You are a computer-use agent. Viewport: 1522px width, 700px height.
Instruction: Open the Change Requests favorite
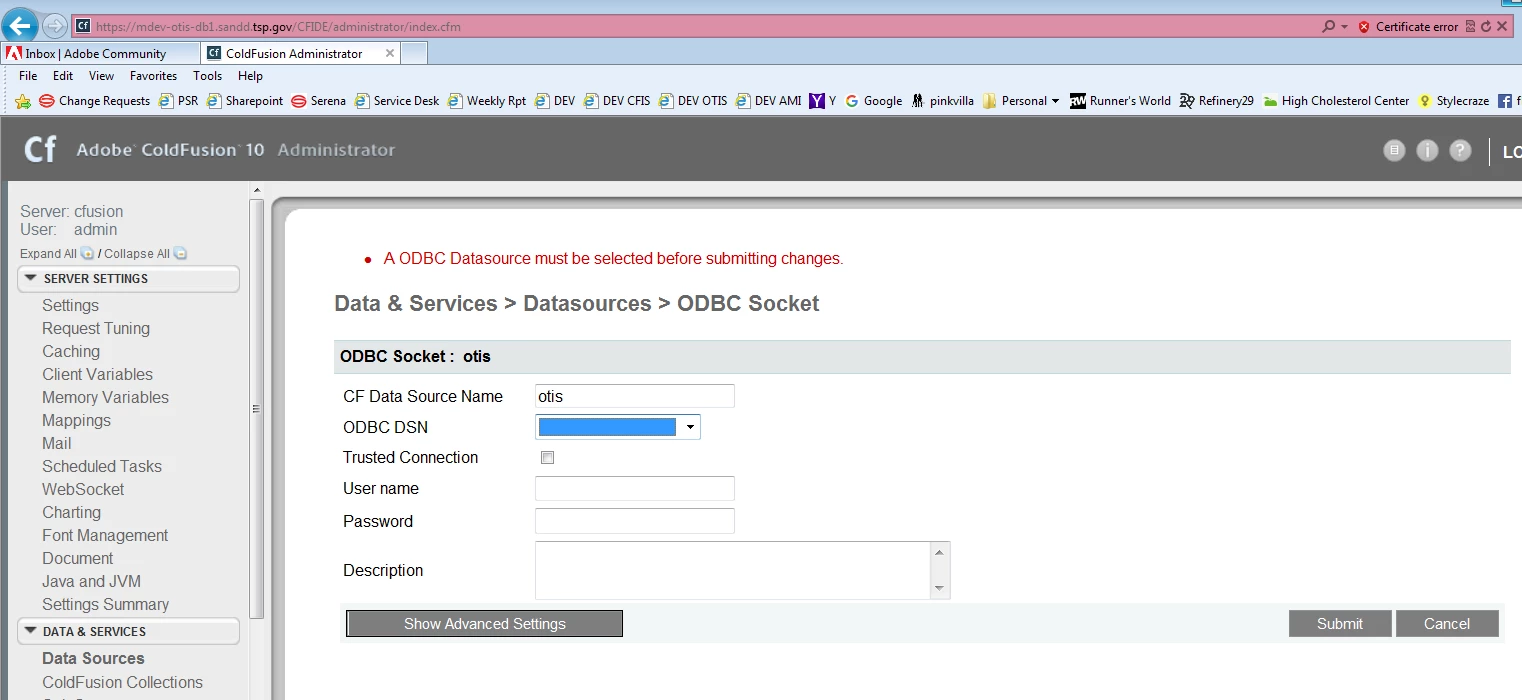[x=95, y=101]
